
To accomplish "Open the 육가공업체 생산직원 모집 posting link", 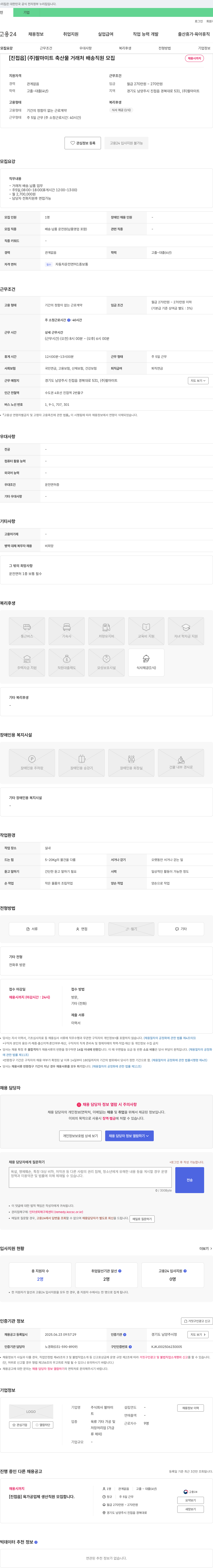I will [41, 1497].
